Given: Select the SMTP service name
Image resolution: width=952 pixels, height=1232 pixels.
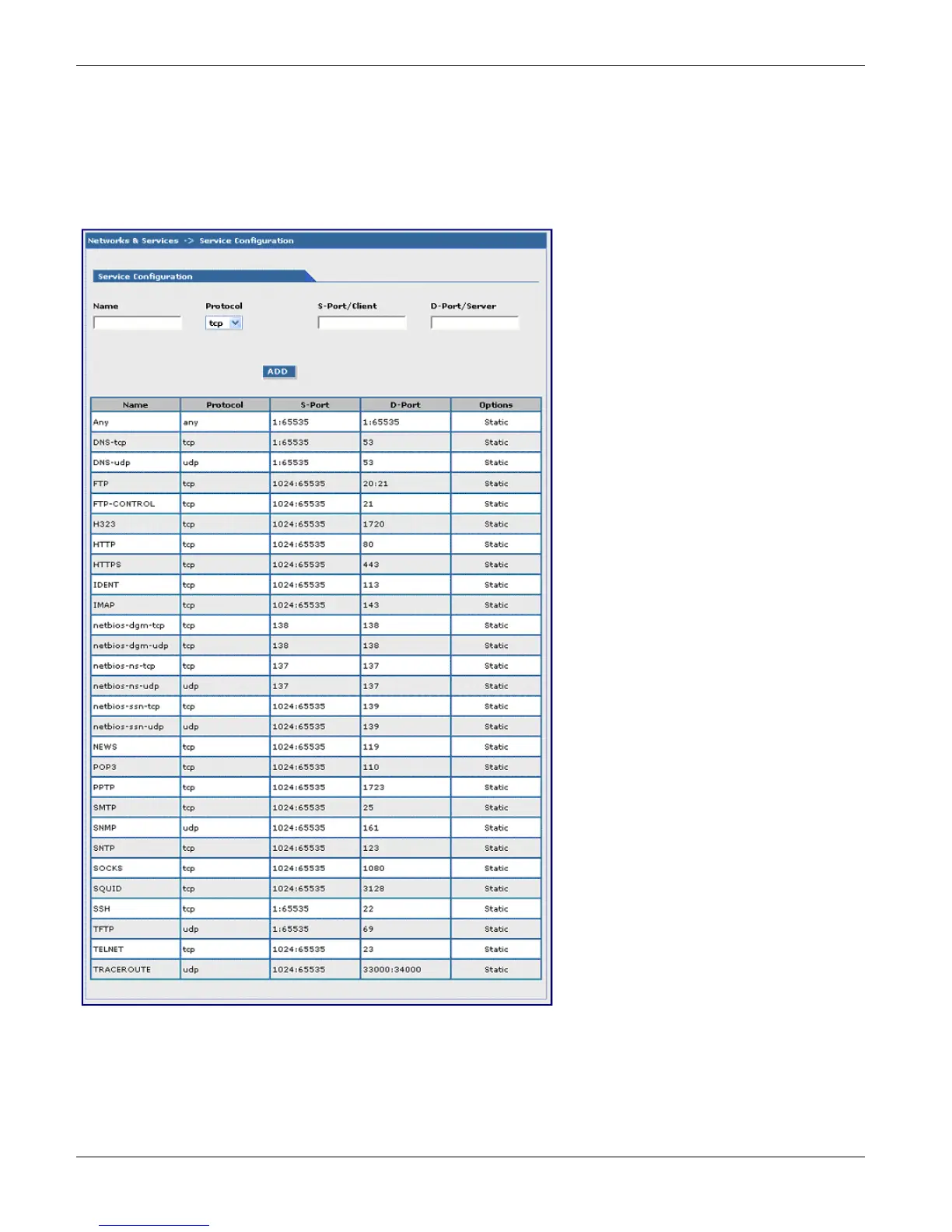Looking at the screenshot, I should click(105, 807).
